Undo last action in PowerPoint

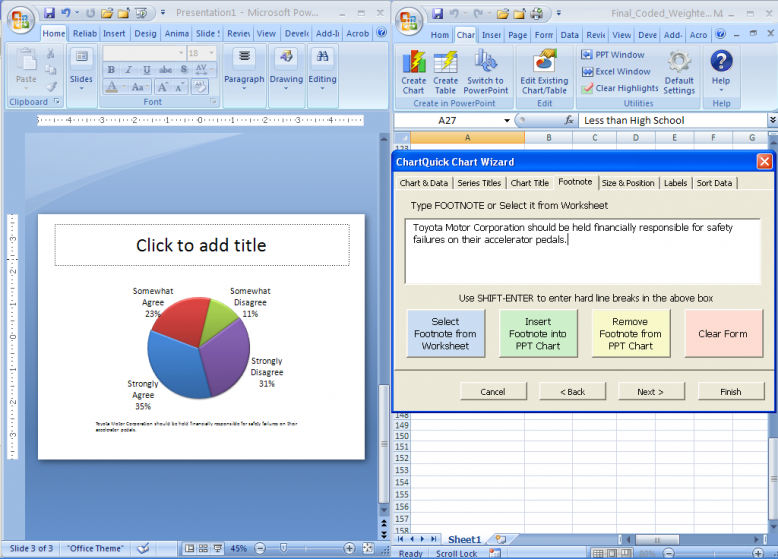(x=65, y=13)
